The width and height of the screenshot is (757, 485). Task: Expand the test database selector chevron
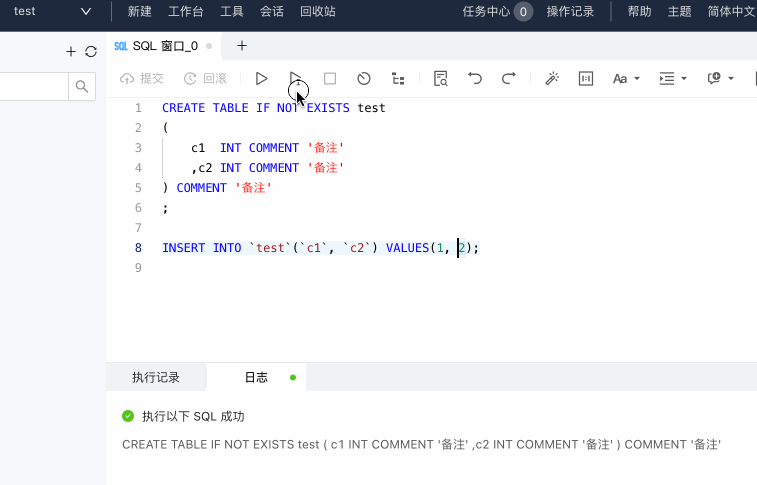[85, 11]
